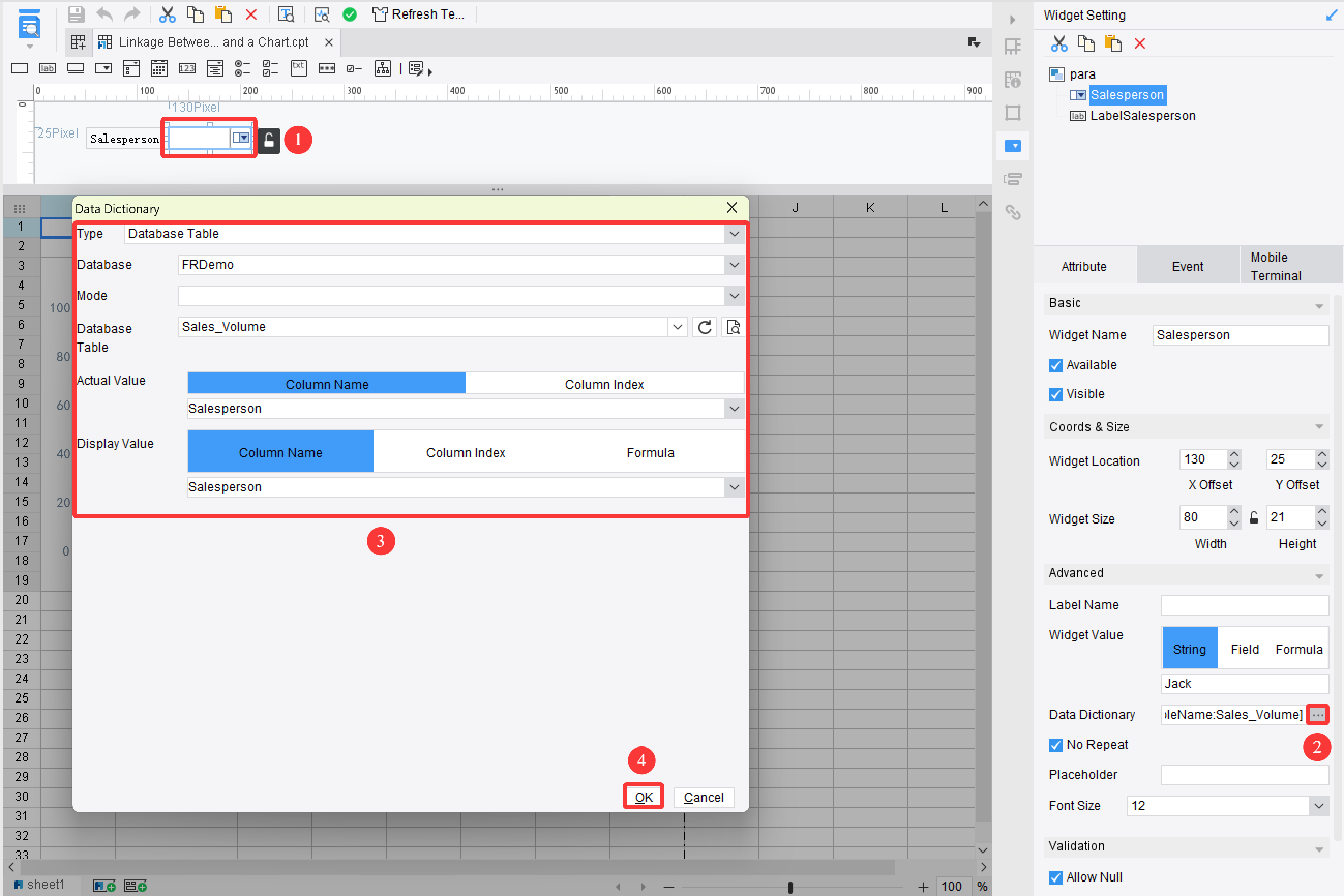Refresh the Sales_Volume database table list

705,327
